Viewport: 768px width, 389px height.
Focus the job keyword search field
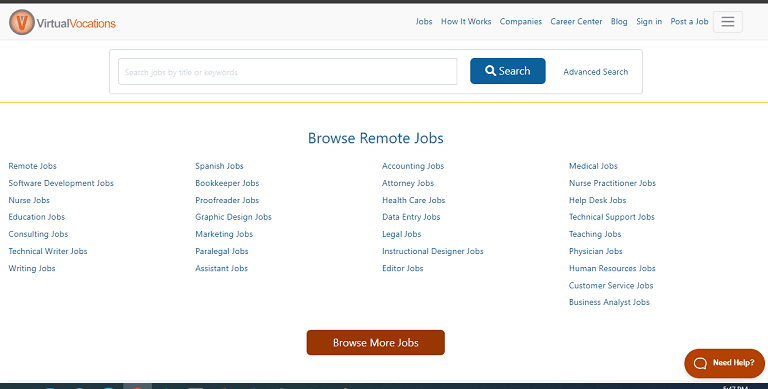tap(288, 72)
